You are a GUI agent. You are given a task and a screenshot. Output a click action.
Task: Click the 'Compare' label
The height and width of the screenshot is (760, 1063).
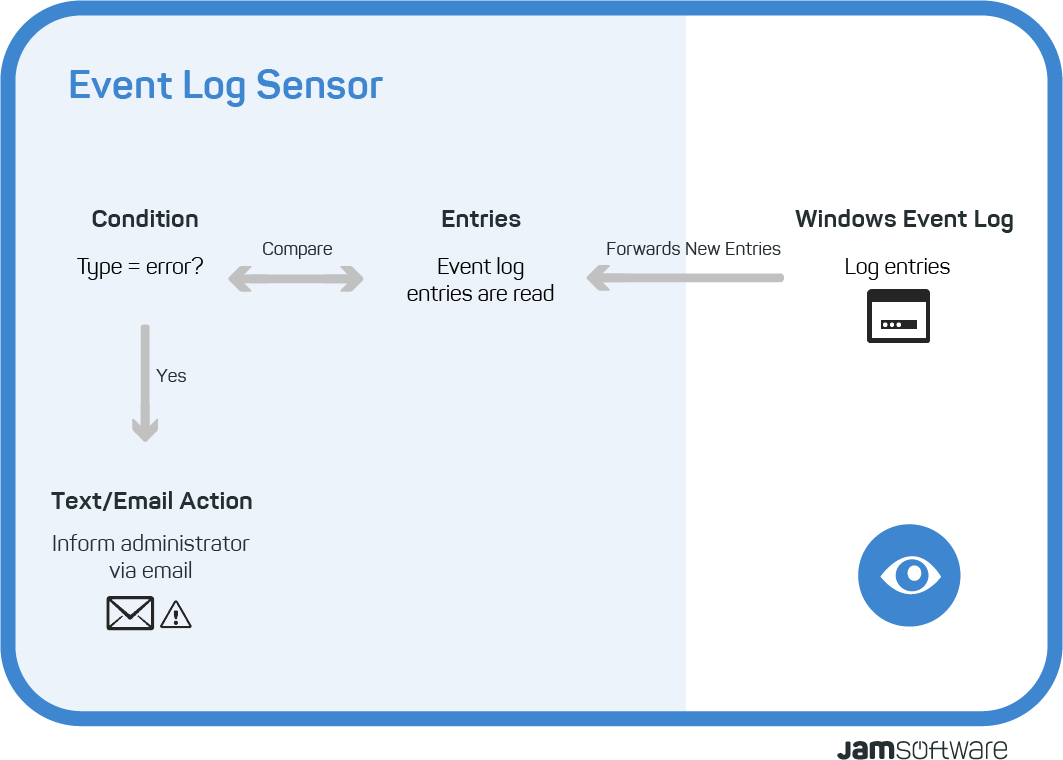pyautogui.click(x=297, y=249)
